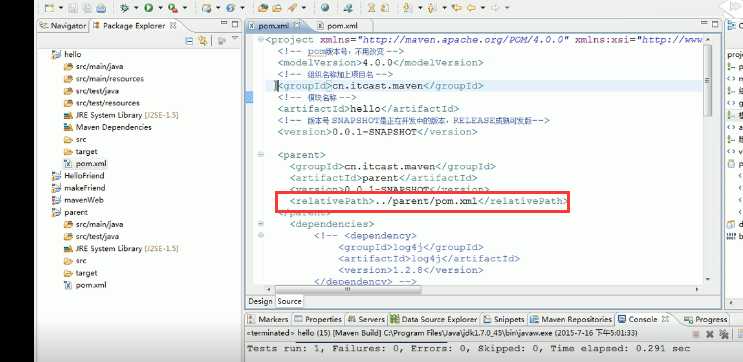743x362 pixels.
Task: Open the Snippets view tab
Action: [504, 319]
